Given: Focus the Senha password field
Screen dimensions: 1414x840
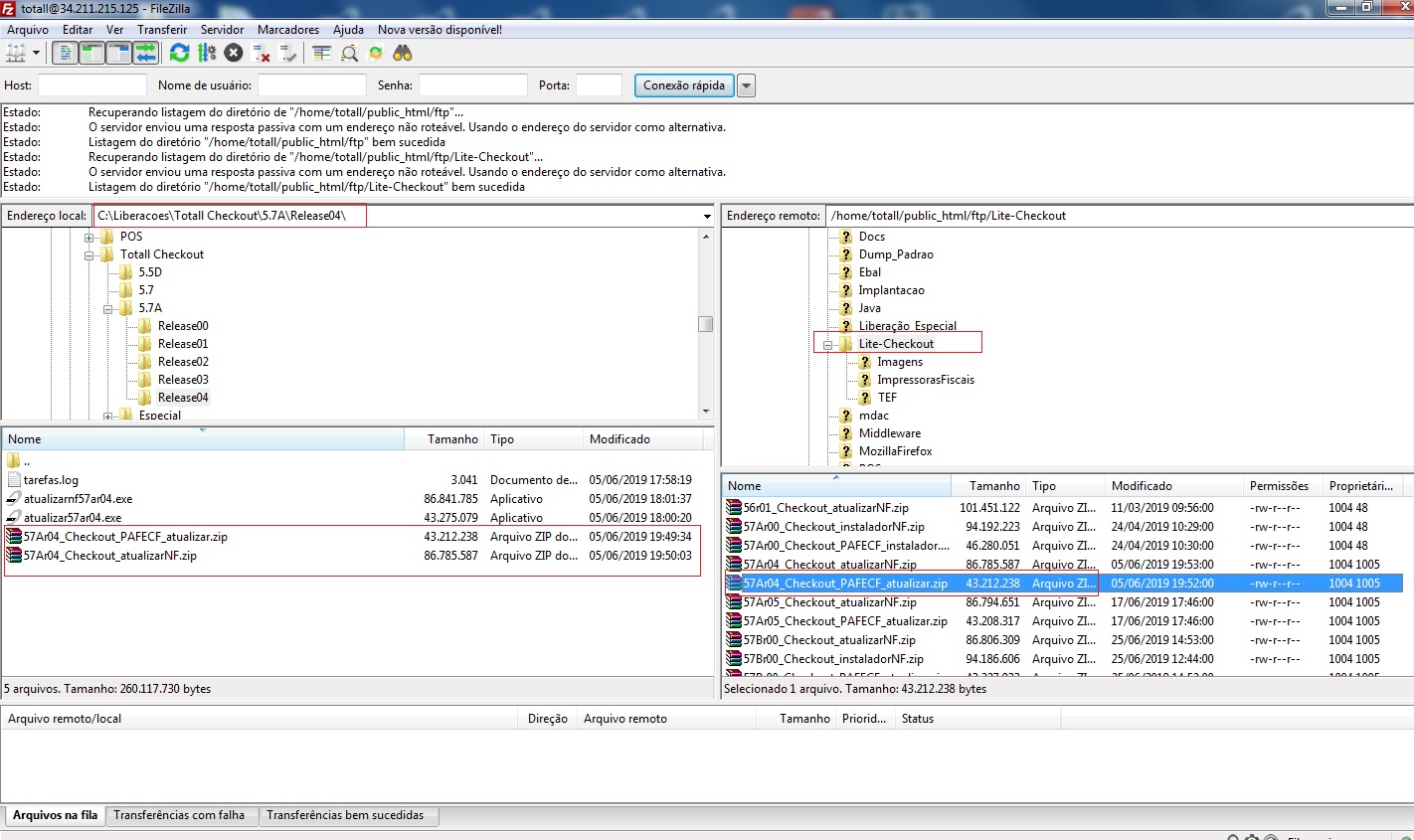Looking at the screenshot, I should pos(472,85).
